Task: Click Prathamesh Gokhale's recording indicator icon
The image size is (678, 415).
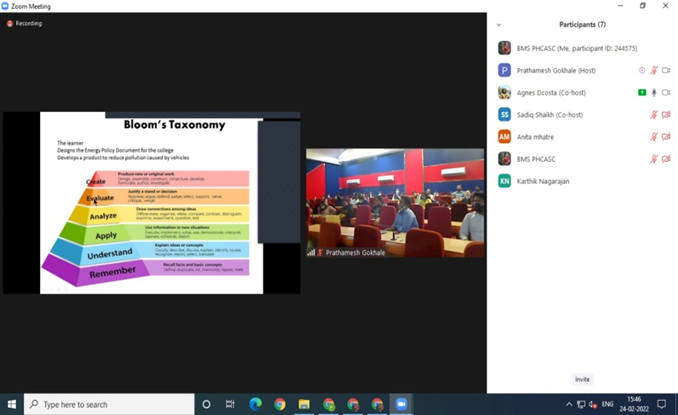Action: pos(642,70)
